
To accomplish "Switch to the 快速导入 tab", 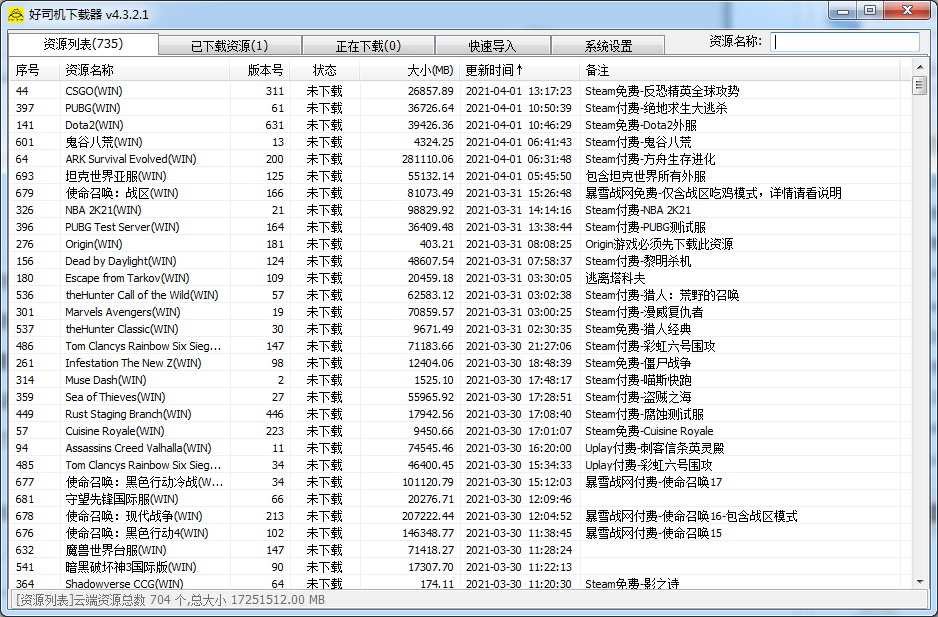I will [x=492, y=45].
